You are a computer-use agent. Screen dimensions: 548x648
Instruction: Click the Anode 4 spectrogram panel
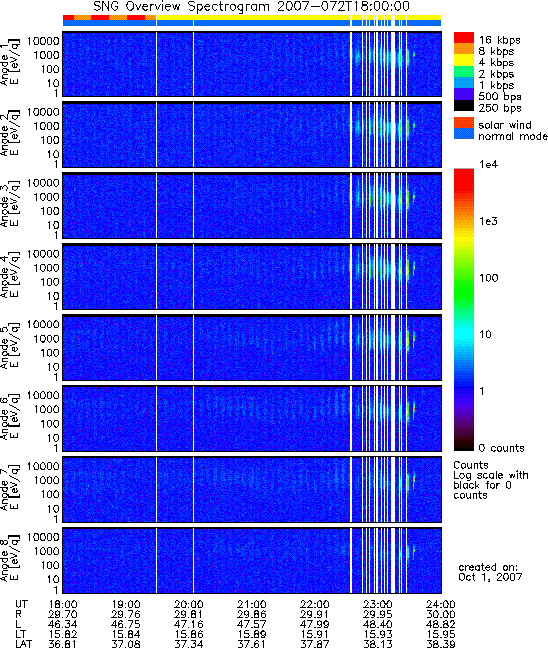pos(252,276)
